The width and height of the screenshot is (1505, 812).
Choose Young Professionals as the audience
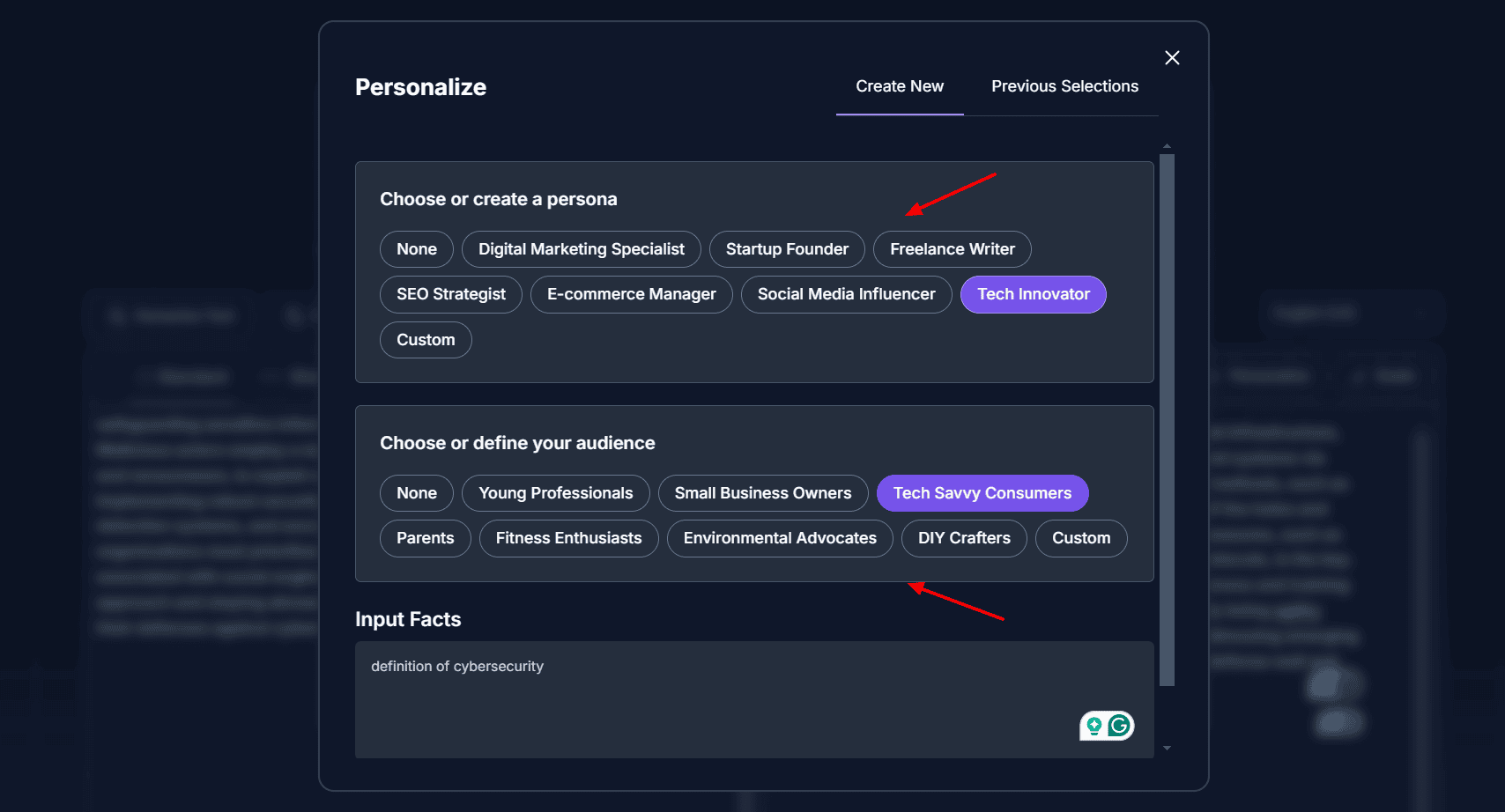555,493
